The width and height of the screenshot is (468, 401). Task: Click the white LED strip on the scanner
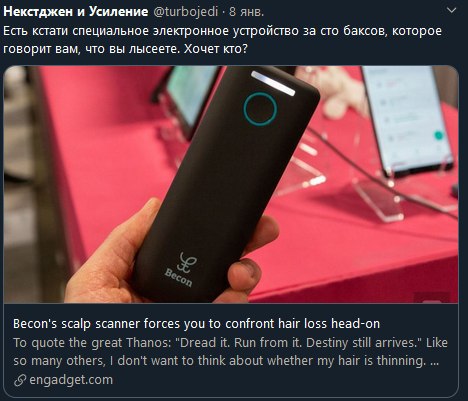pyautogui.click(x=273, y=83)
